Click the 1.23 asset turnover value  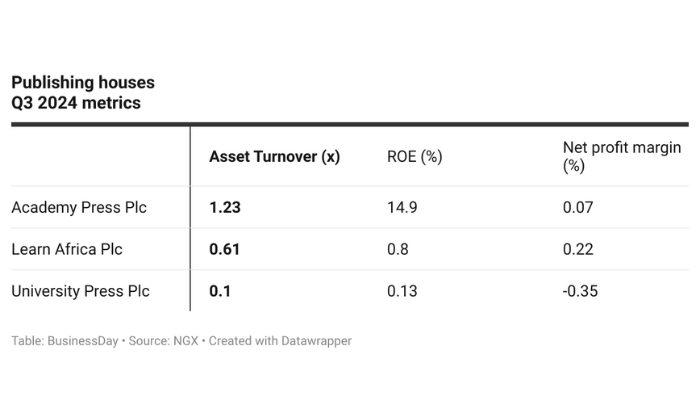pos(225,207)
